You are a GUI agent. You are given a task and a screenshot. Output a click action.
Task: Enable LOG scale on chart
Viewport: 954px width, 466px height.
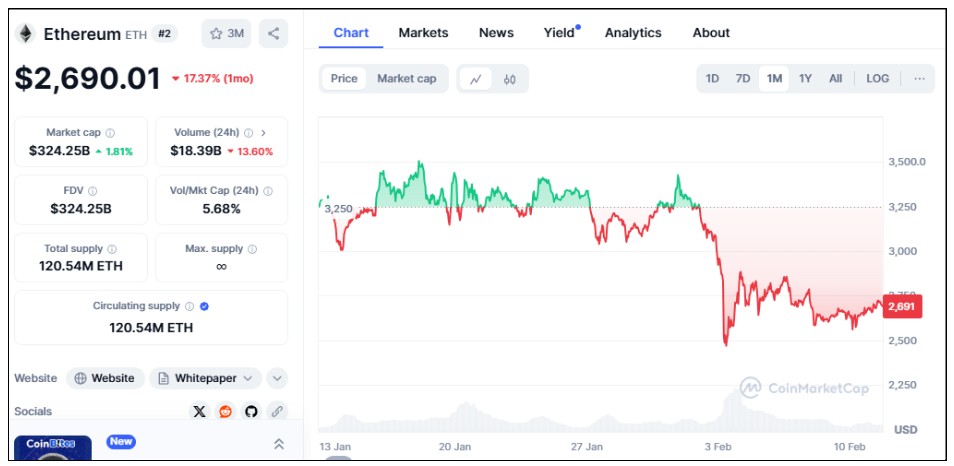(x=877, y=79)
